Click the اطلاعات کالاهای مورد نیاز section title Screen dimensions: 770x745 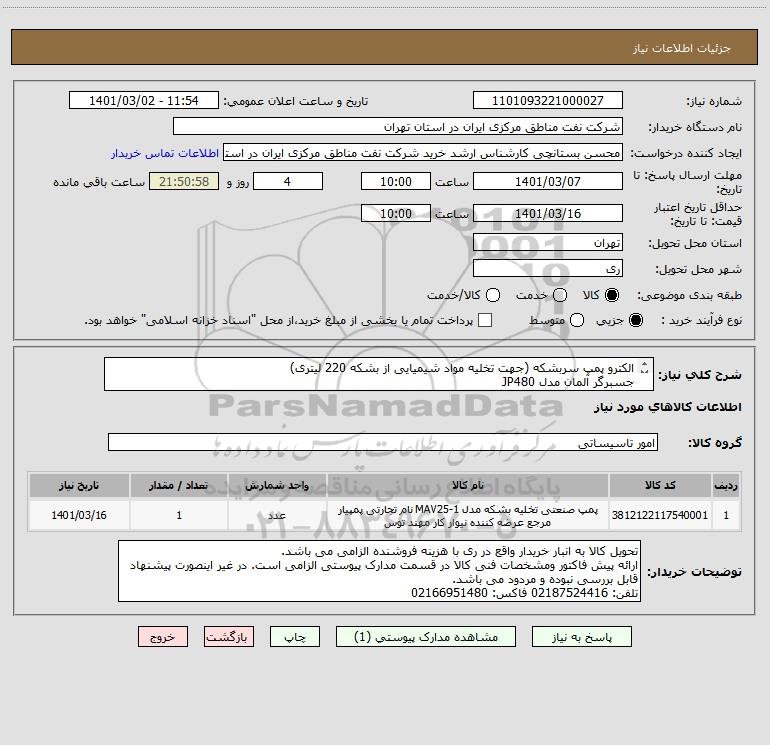click(668, 407)
